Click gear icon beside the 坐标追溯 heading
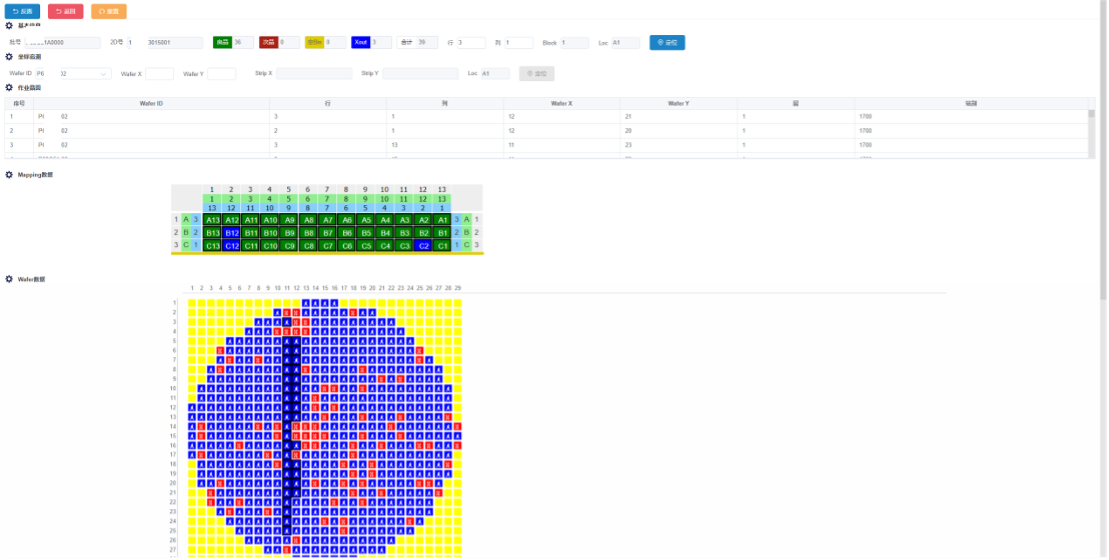This screenshot has height=560, width=1109. pos(9,57)
